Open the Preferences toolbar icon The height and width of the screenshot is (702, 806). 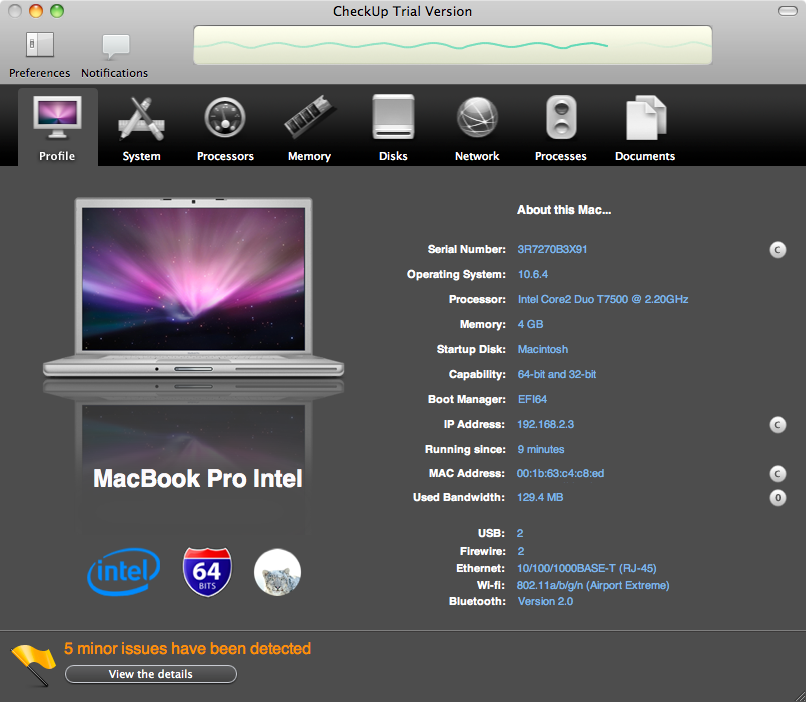(x=40, y=45)
